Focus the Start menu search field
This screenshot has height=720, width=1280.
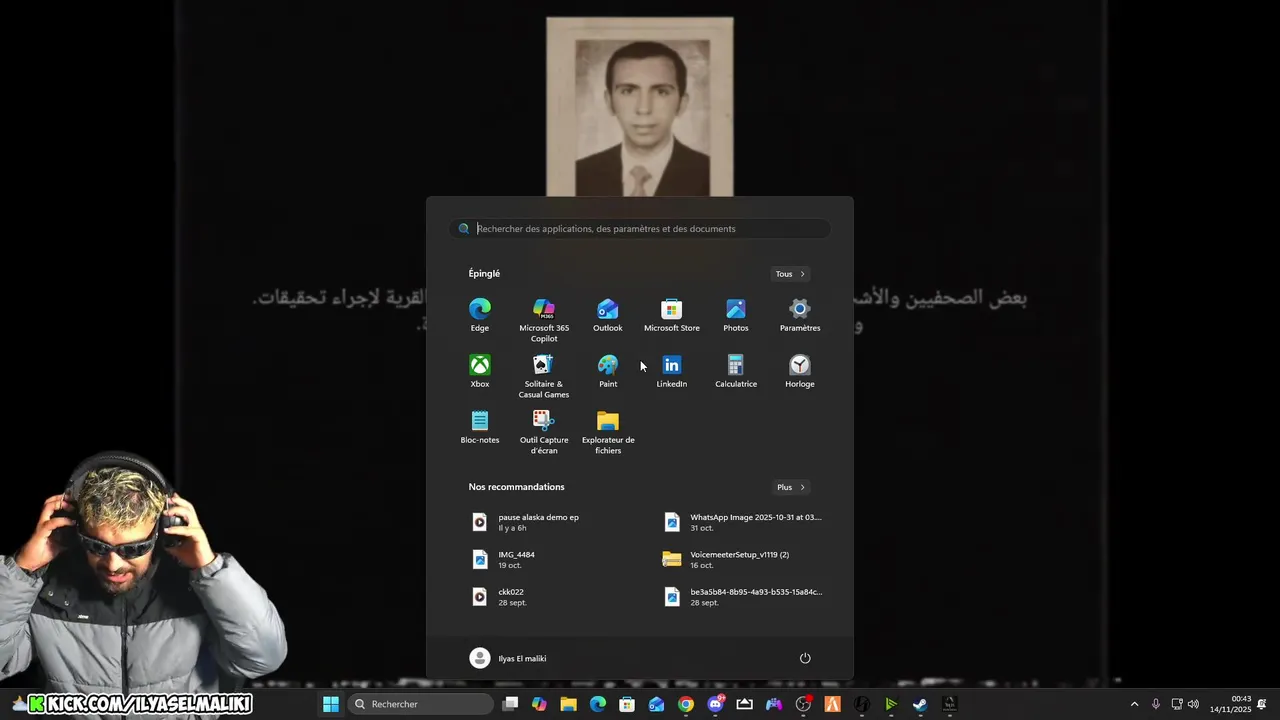tap(640, 229)
